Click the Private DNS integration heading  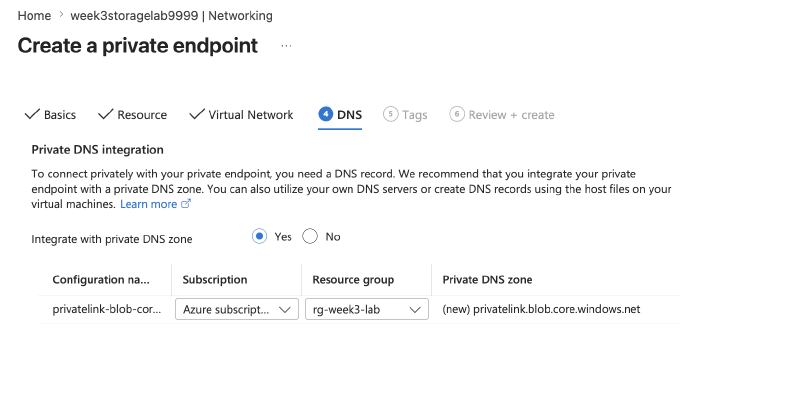coord(97,149)
